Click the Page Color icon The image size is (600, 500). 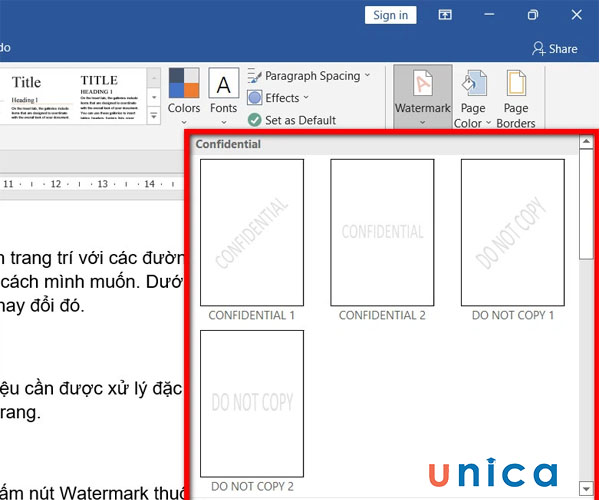tap(472, 95)
